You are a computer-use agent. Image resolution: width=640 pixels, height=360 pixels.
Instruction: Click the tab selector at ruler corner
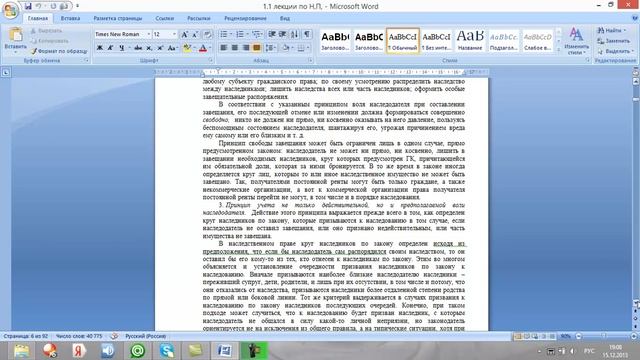pyautogui.click(x=6, y=73)
